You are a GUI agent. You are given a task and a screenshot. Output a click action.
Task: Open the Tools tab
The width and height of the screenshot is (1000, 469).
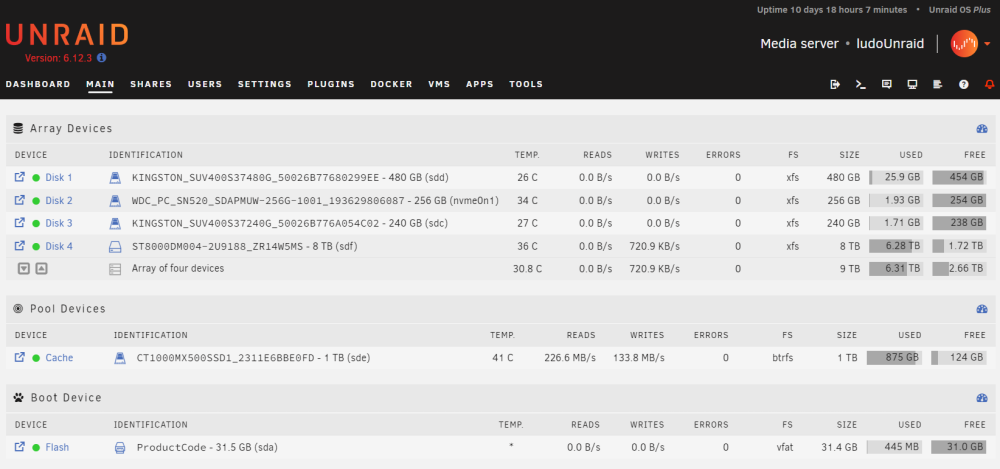pos(526,84)
